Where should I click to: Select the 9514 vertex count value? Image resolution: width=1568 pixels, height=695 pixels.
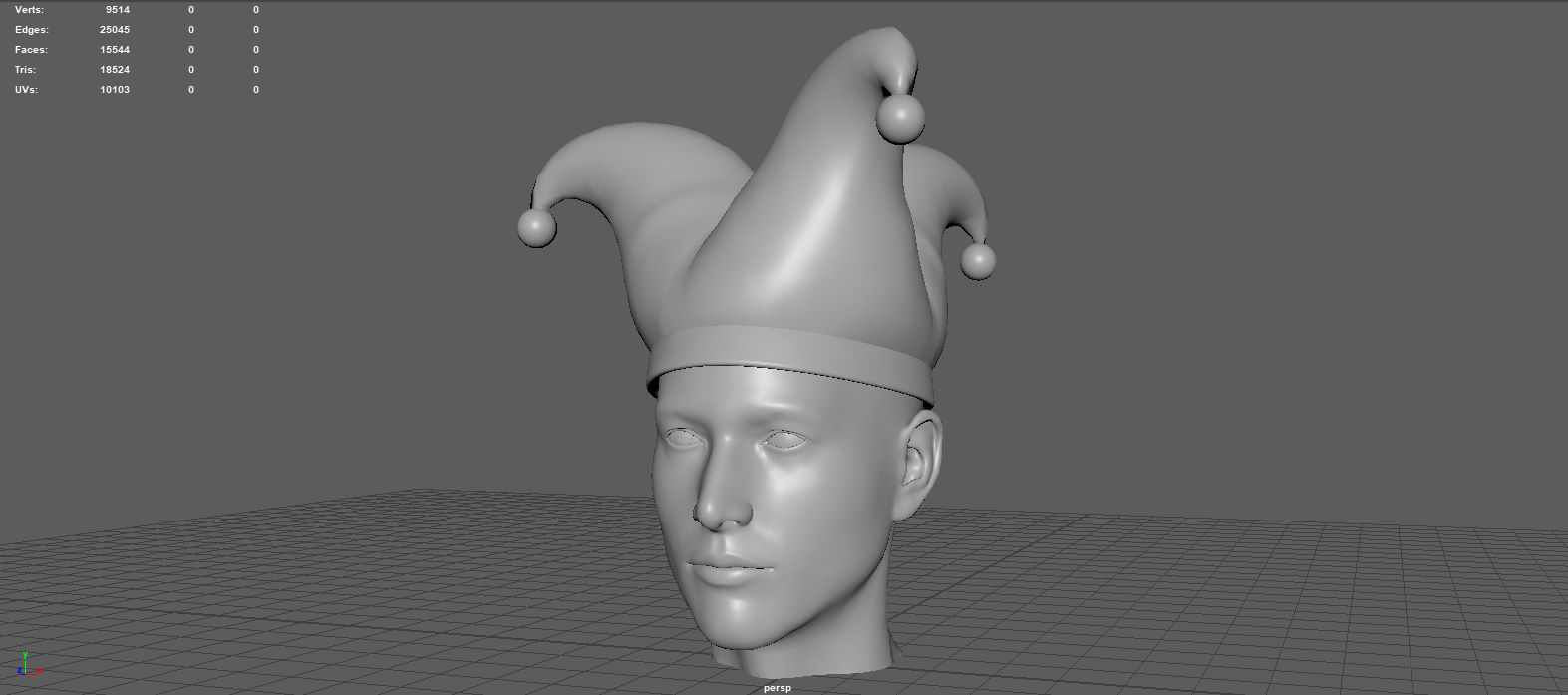click(117, 9)
